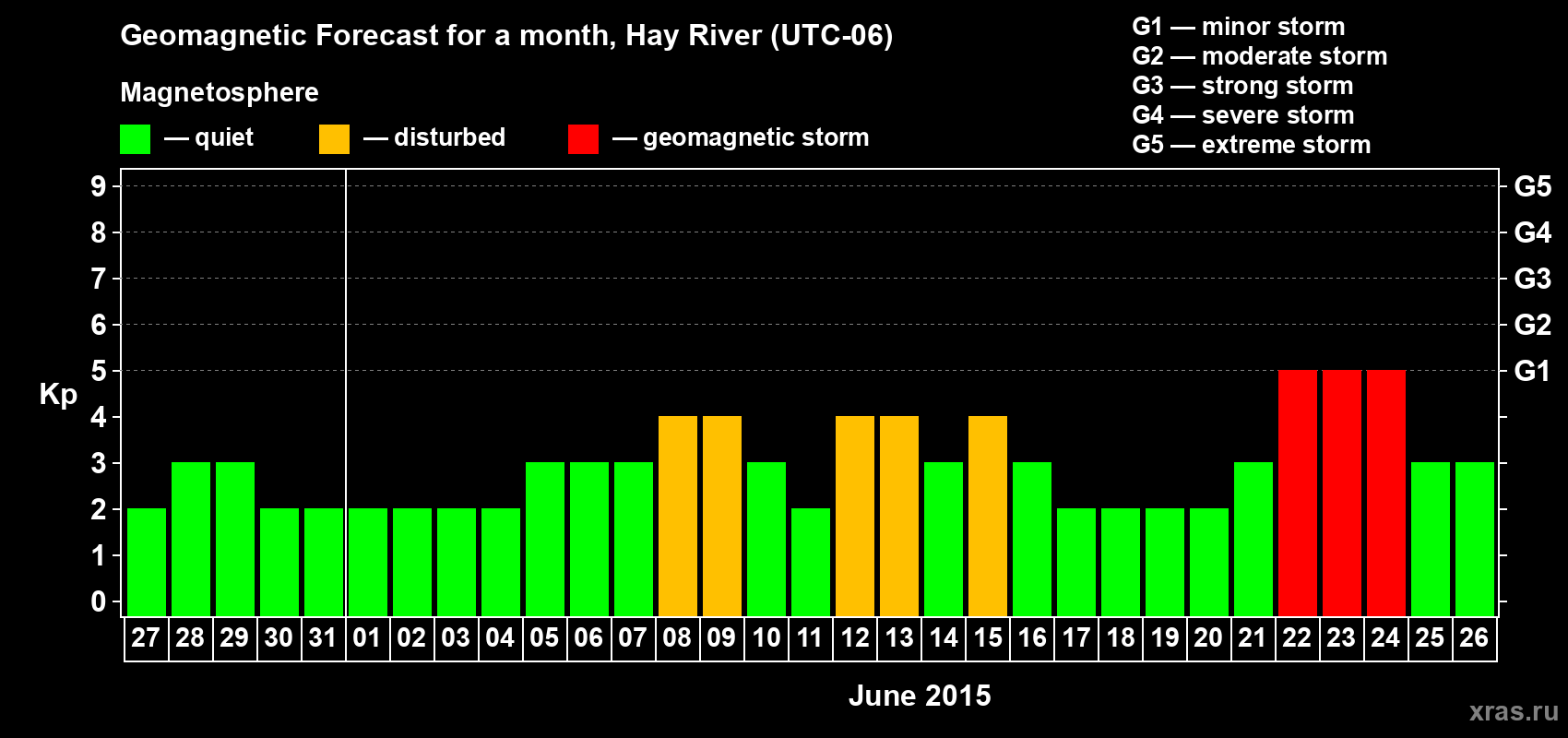Click the red bar for day 23

[1342, 493]
